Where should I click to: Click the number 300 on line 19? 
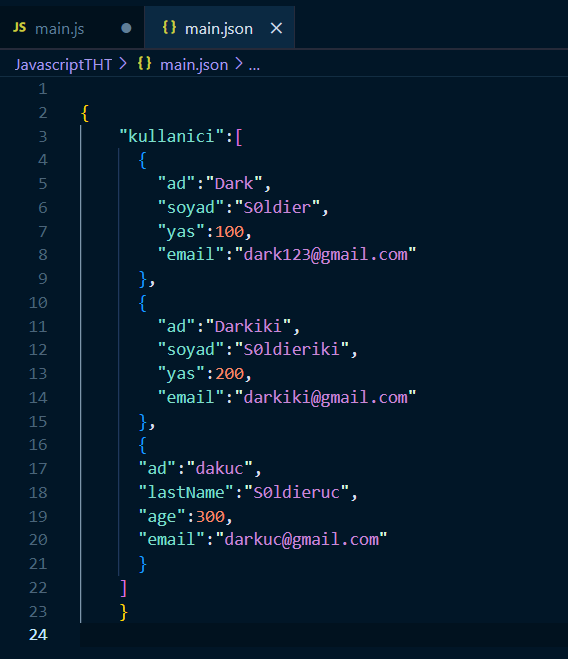[211, 517]
